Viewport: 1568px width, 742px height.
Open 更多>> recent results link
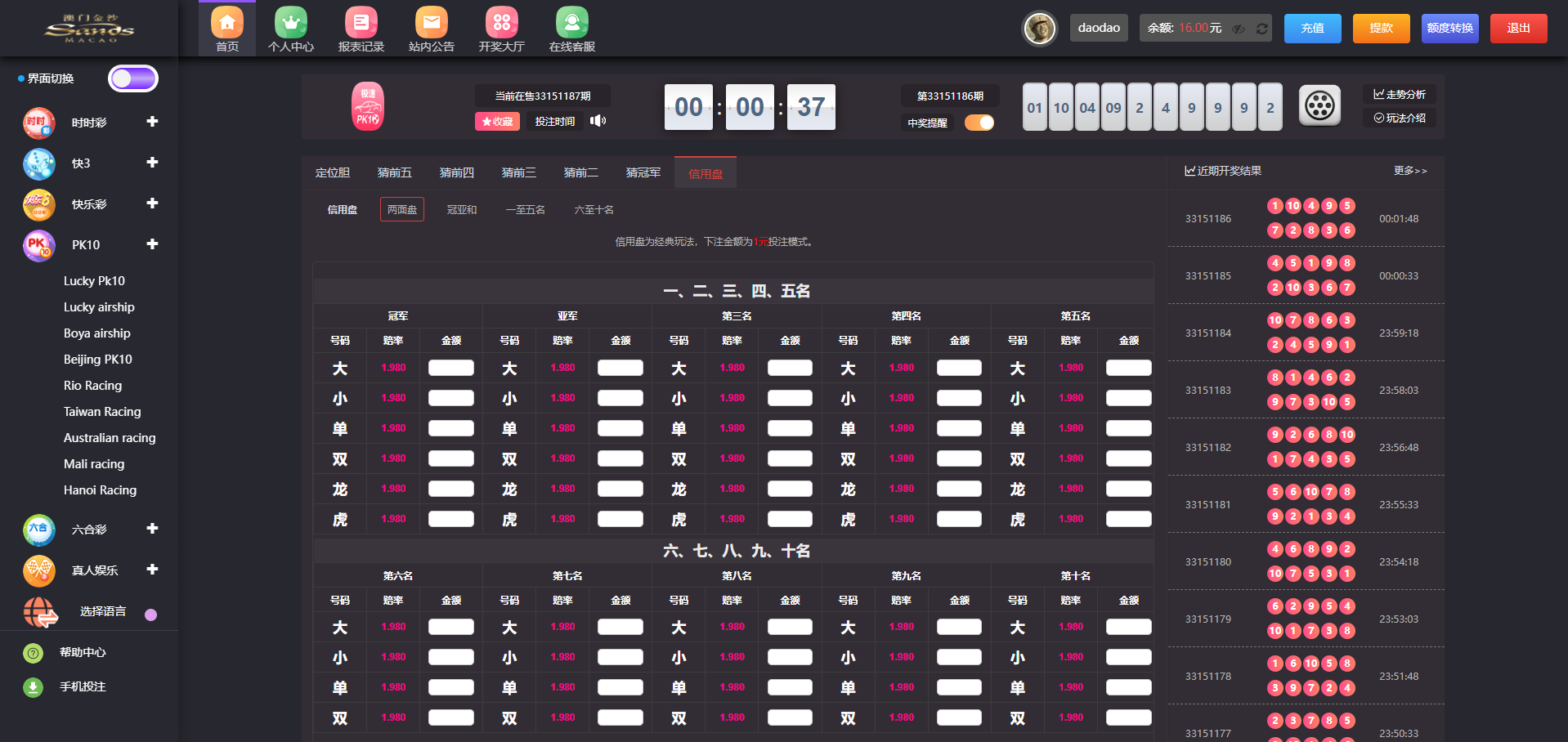coord(1410,171)
